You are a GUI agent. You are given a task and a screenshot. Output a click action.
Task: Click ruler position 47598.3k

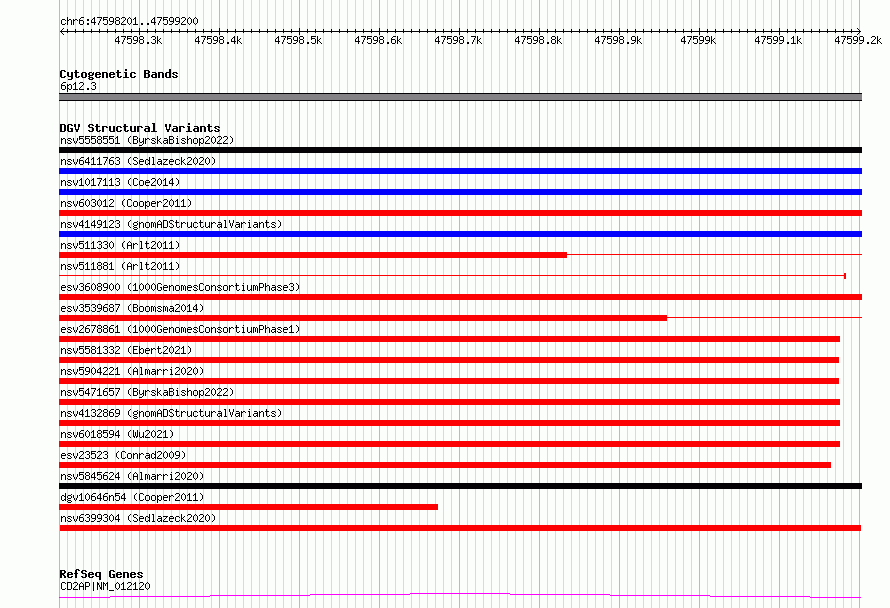point(138,40)
